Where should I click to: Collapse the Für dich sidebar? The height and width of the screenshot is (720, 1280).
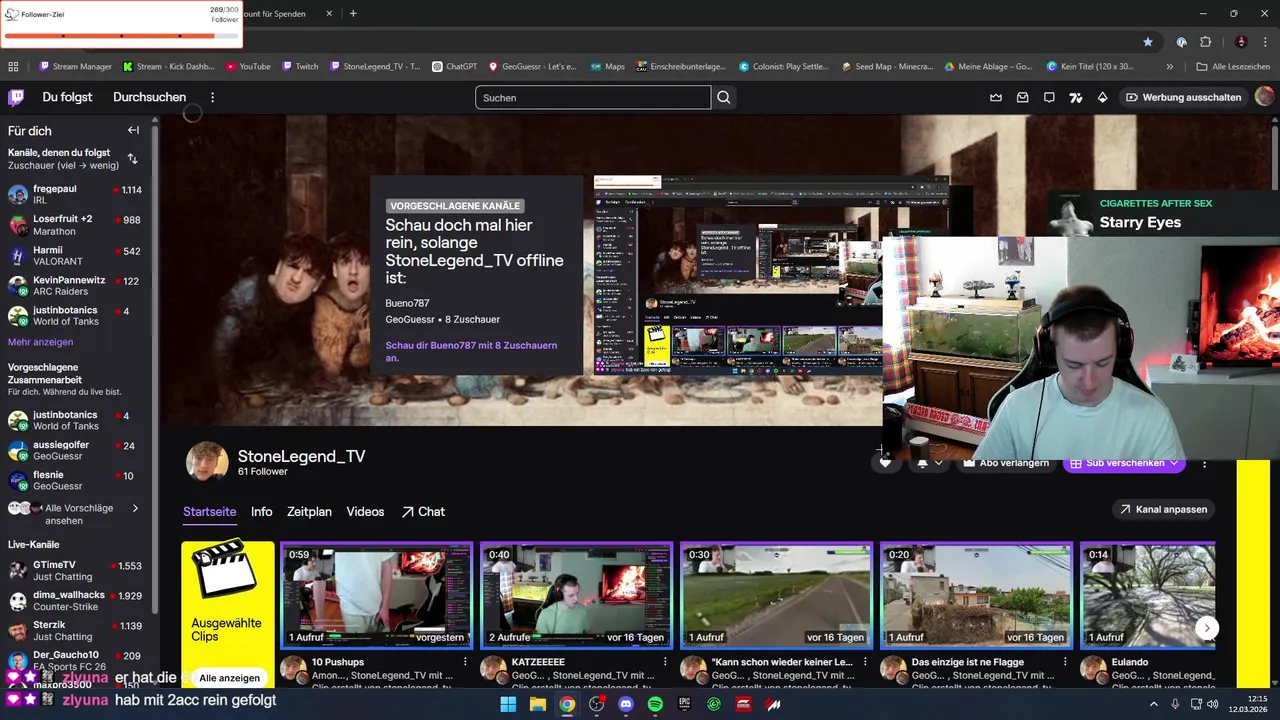coord(133,130)
